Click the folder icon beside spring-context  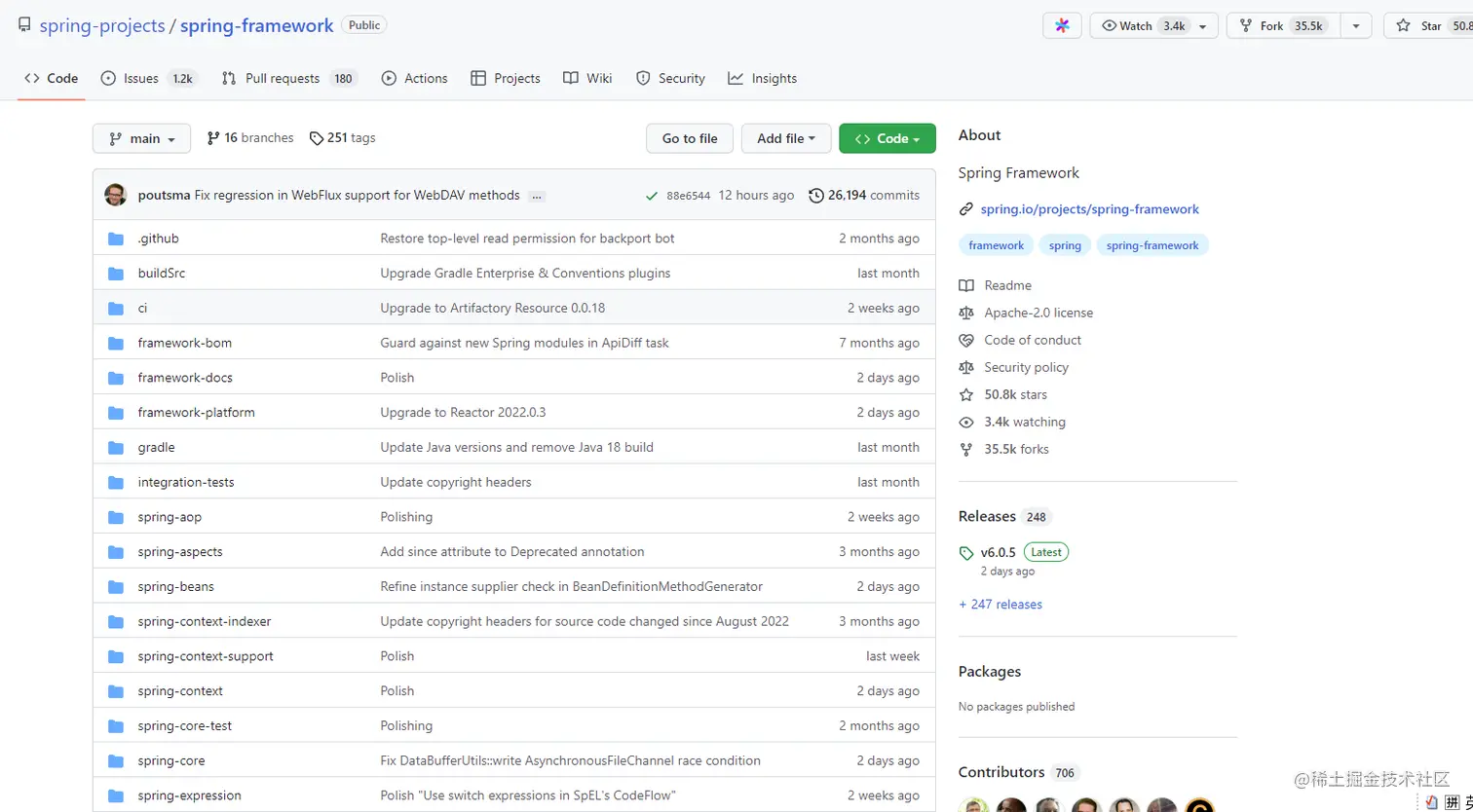point(116,691)
